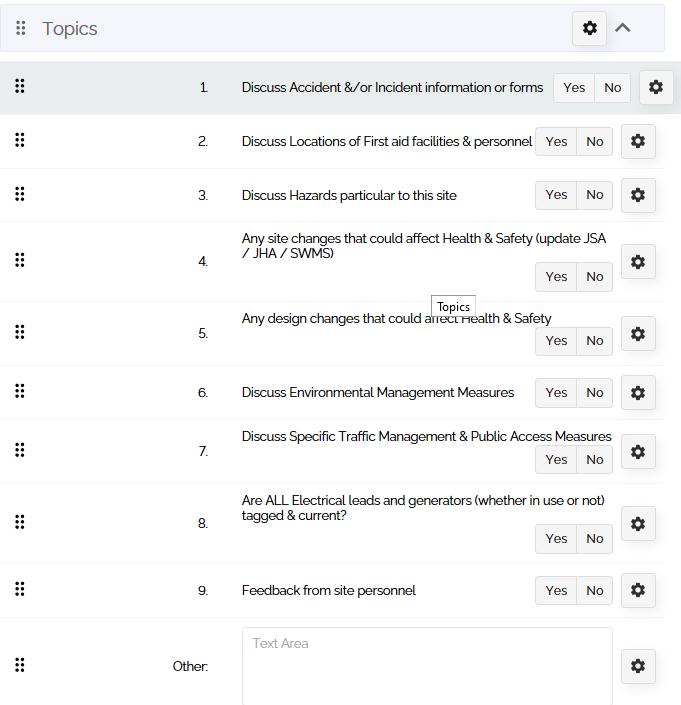This screenshot has width=681, height=705.
Task: Click label 'Feedback from site personnel'
Action: (329, 590)
